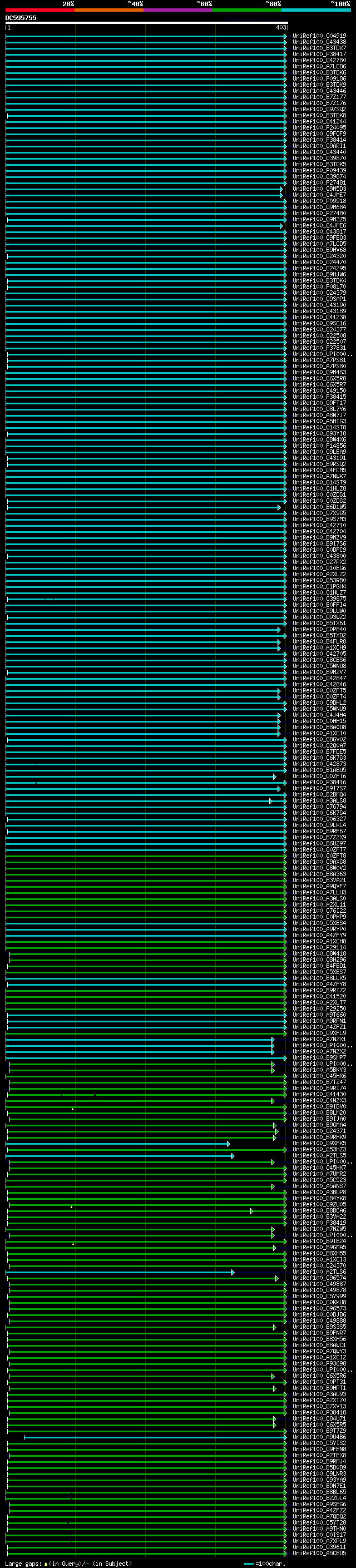Select hit label UniRef100_B9HPT1

(319, 1388)
